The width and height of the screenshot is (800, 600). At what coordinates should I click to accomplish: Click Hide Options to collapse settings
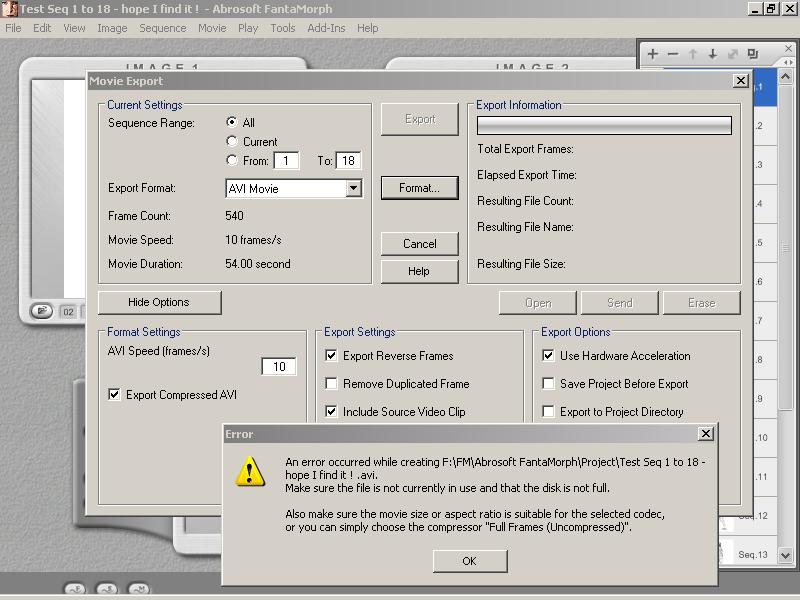(x=159, y=302)
